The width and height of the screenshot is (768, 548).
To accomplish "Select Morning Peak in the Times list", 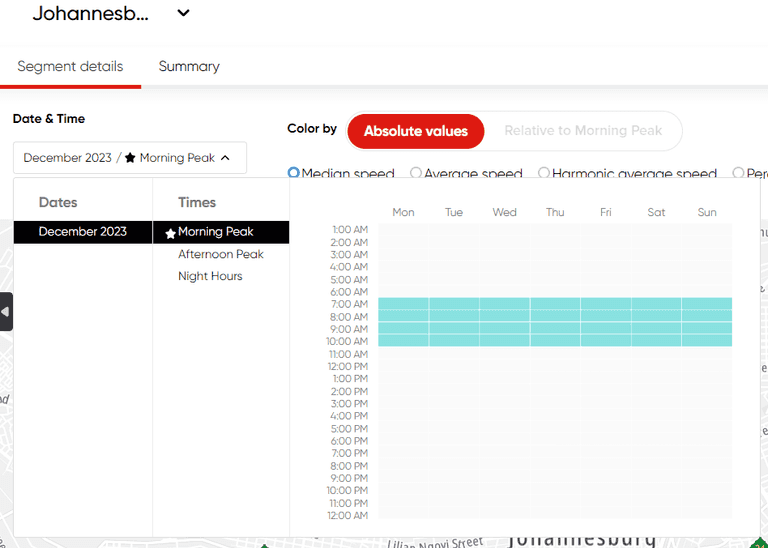I will 216,232.
